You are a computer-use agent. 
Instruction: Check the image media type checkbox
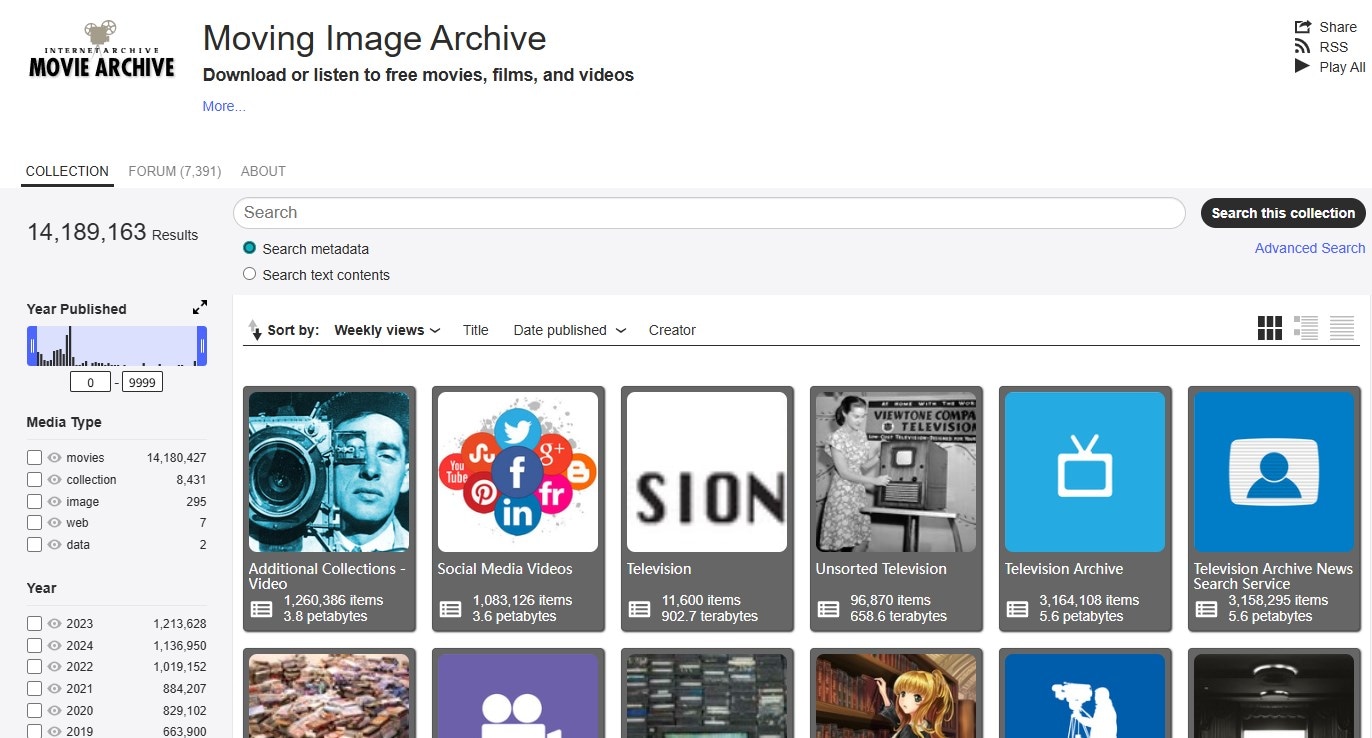tap(34, 502)
